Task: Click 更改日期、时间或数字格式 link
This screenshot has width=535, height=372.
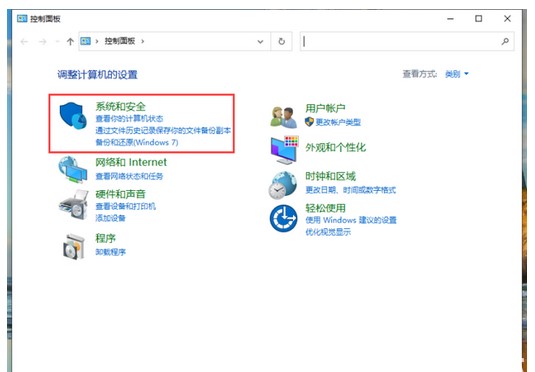Action: 350,190
